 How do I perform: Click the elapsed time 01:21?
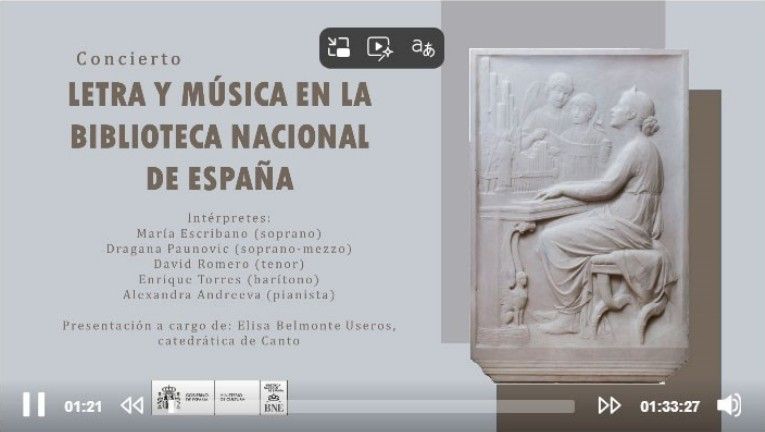pos(83,406)
